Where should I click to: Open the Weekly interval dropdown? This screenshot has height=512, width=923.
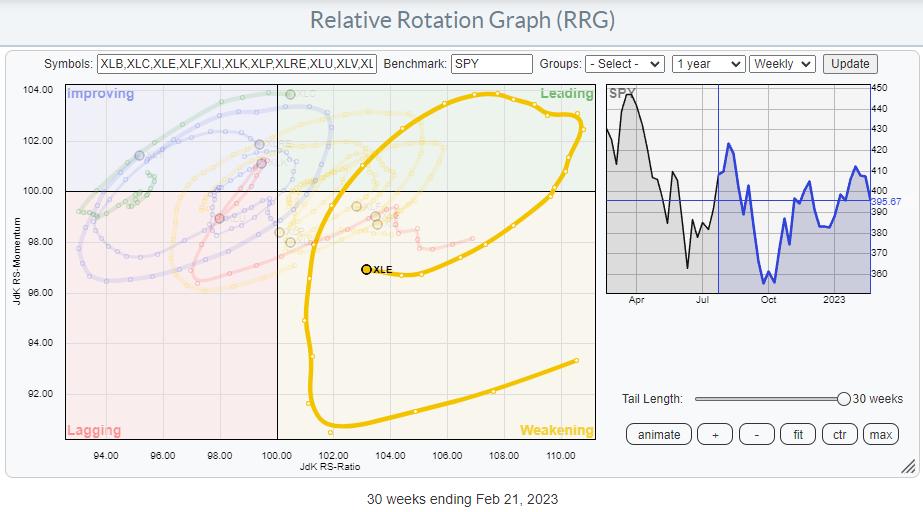[x=782, y=64]
